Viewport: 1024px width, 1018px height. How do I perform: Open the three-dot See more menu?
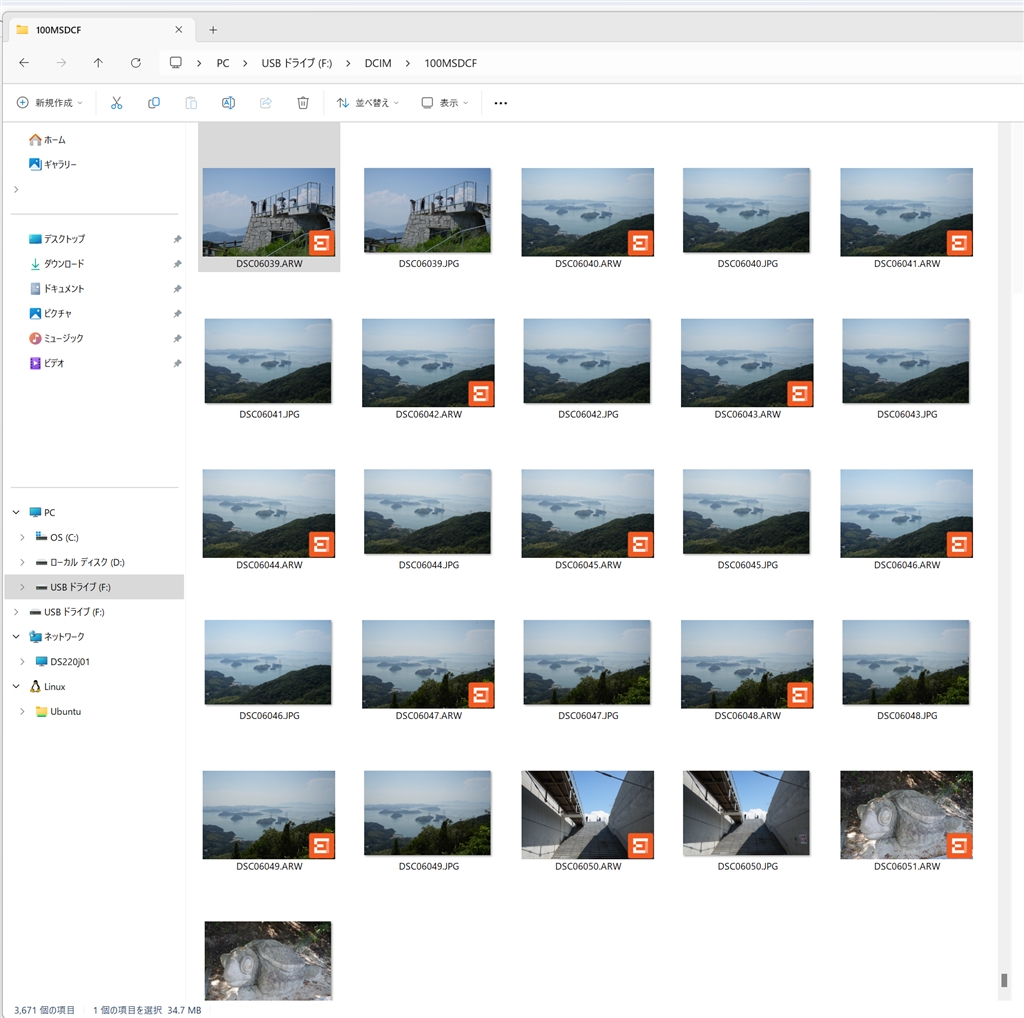click(x=500, y=103)
